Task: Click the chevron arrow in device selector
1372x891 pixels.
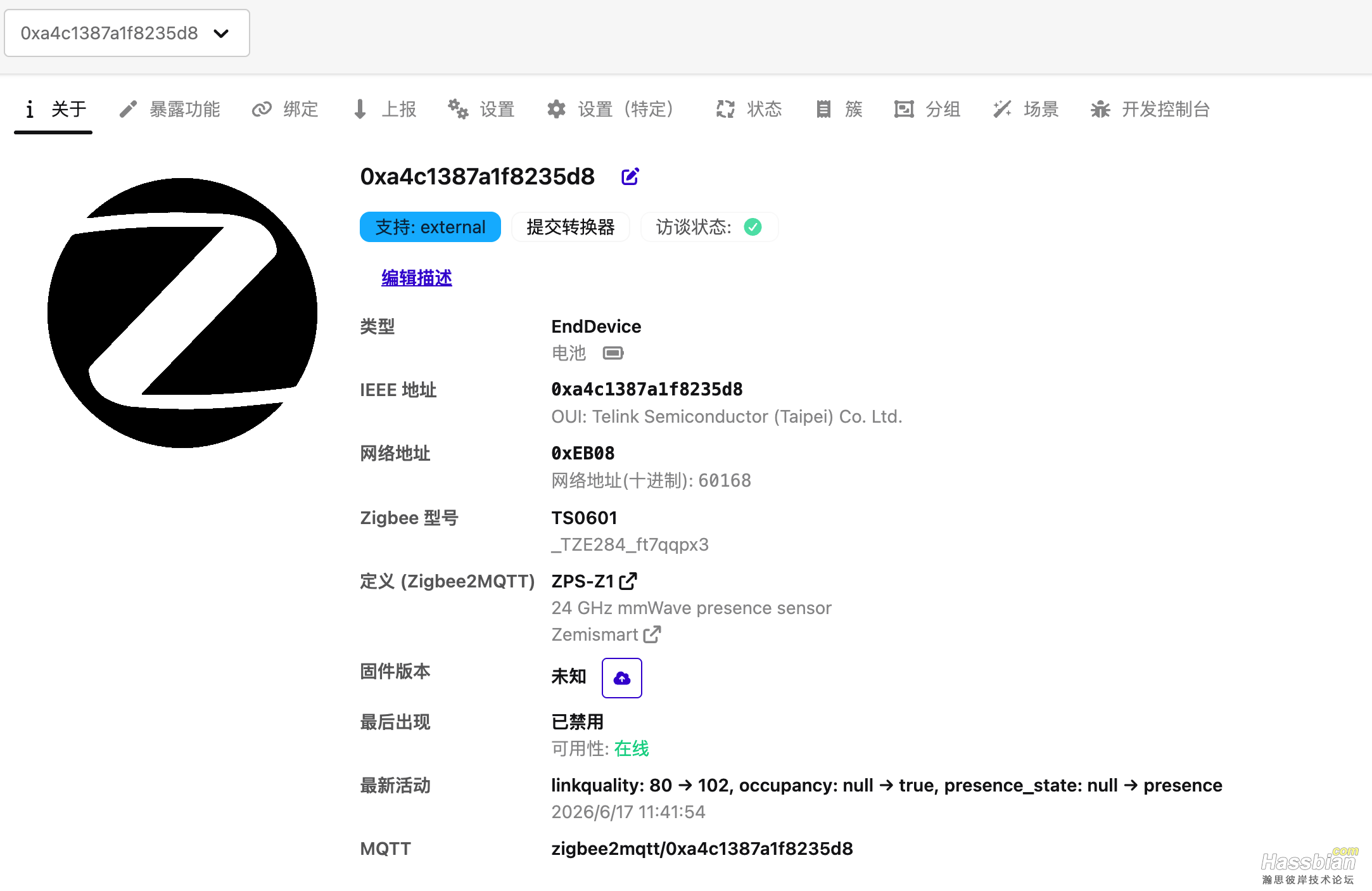Action: click(221, 34)
